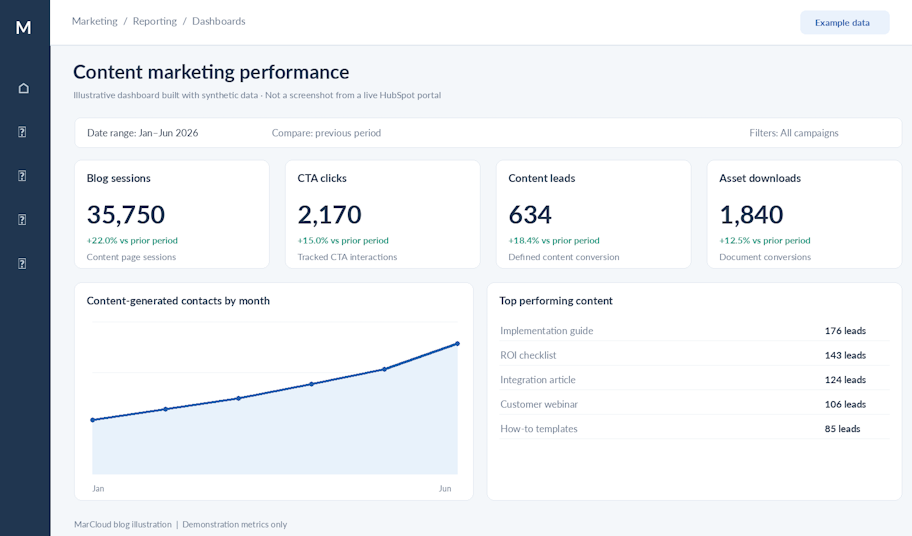Viewport: 912px width, 536px height.
Task: Click the 634 content leads value
Action: (x=530, y=215)
